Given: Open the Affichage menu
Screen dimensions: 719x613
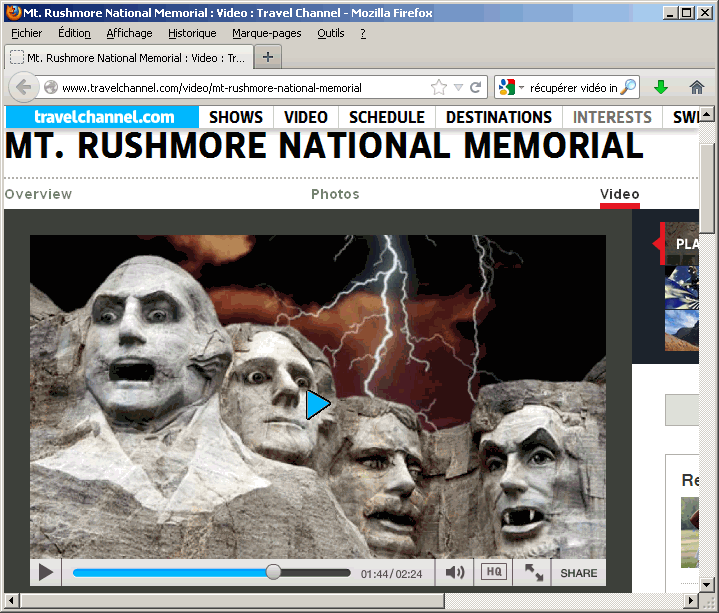Looking at the screenshot, I should tap(129, 33).
